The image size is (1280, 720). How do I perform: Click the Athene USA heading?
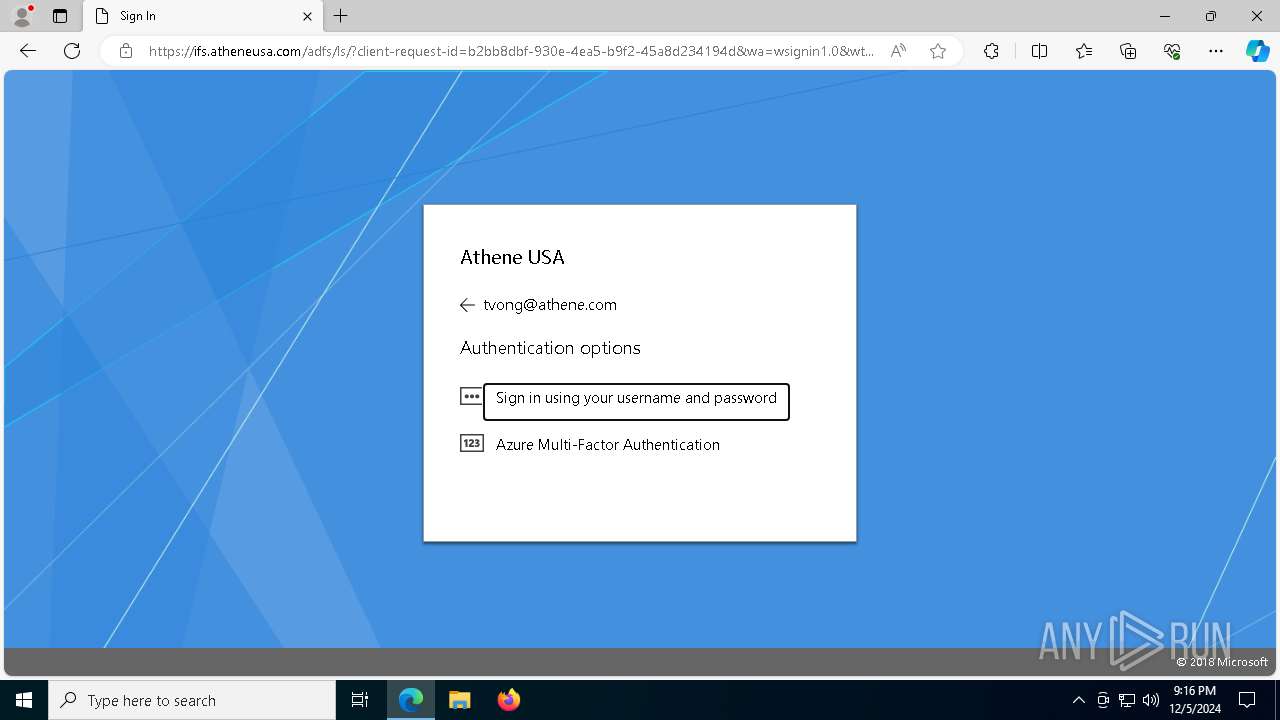512,257
